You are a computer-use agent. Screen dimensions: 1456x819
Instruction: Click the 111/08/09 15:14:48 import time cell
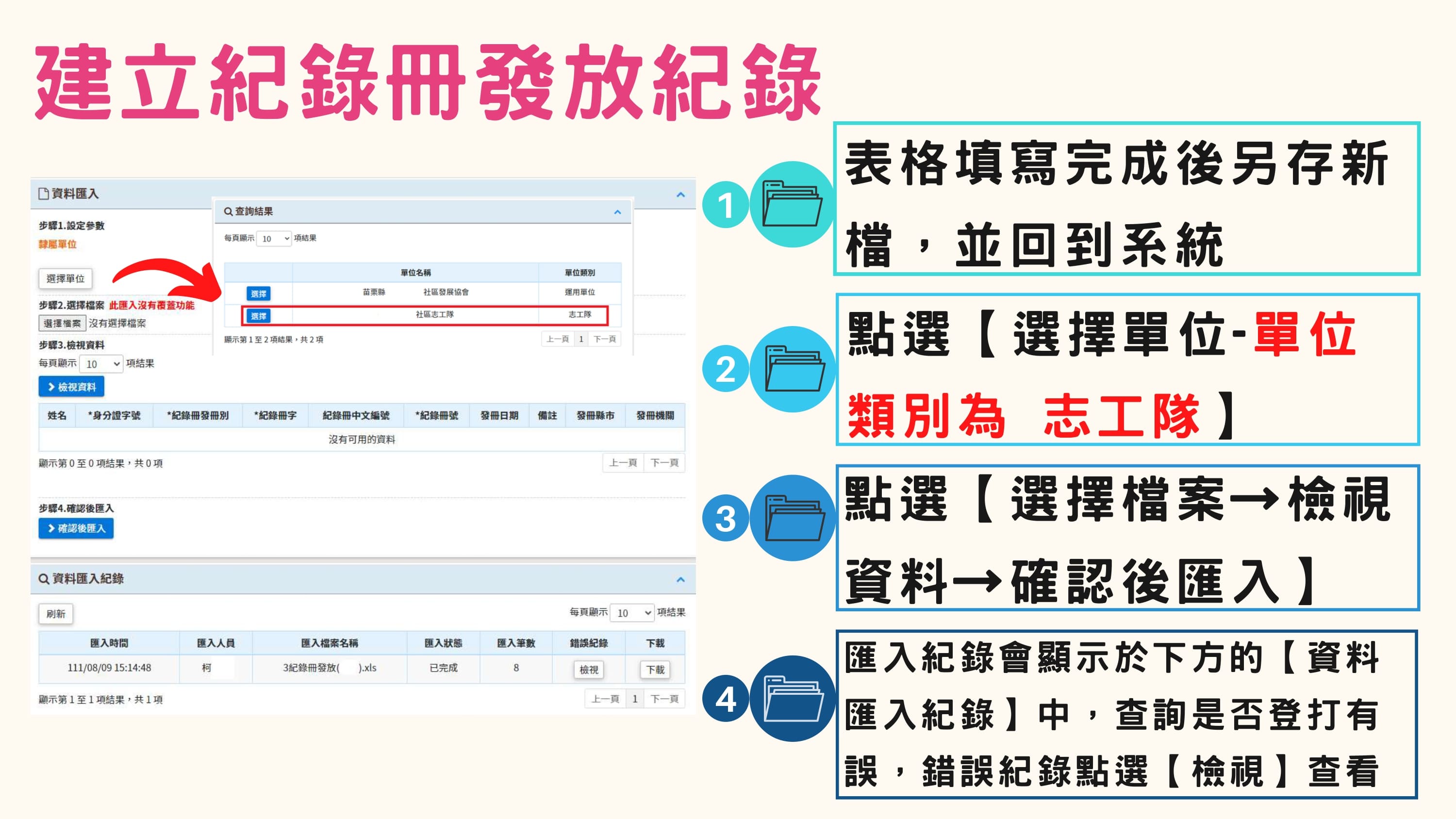(109, 668)
